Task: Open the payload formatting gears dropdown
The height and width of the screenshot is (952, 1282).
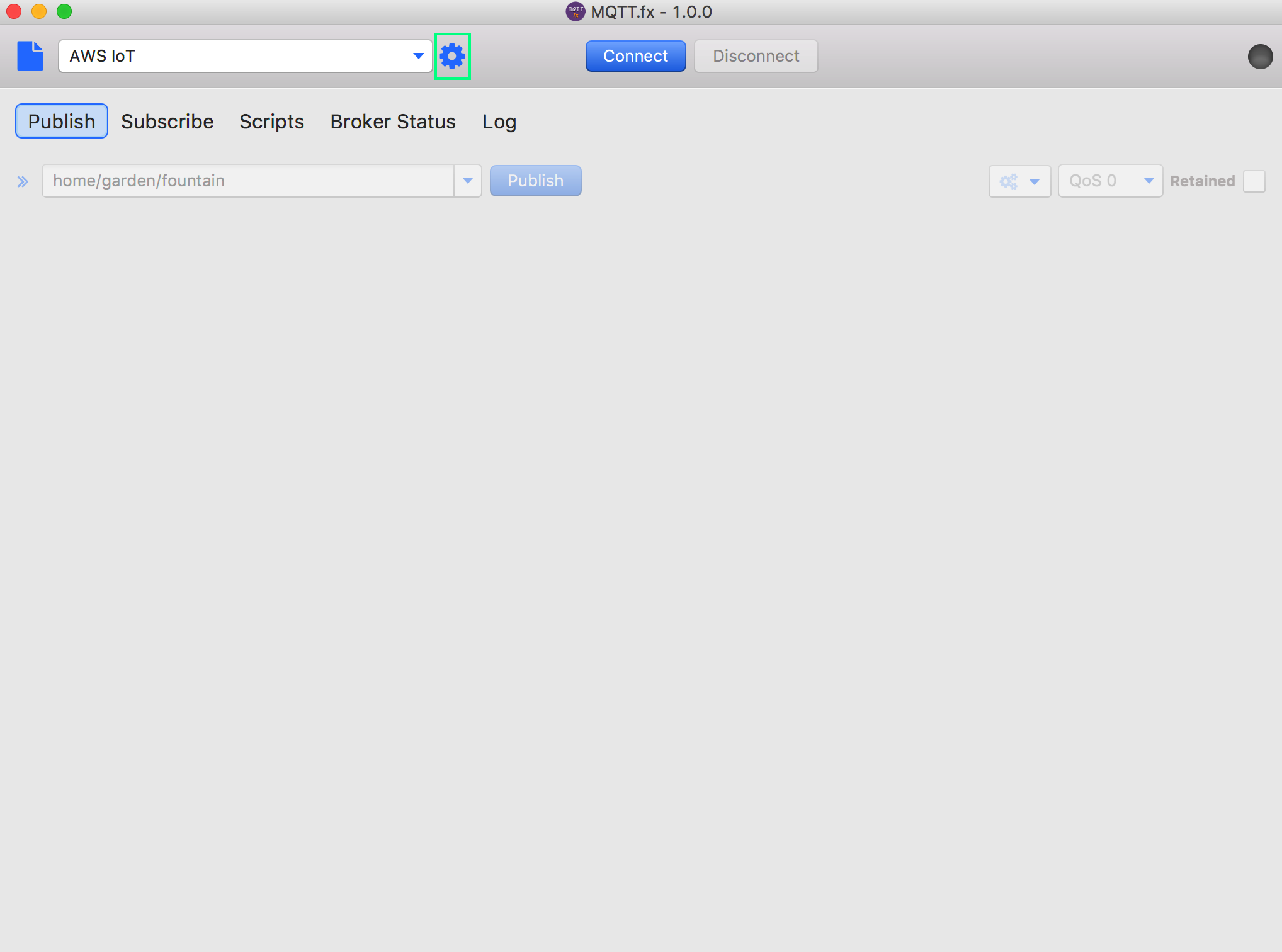Action: pos(1019,181)
